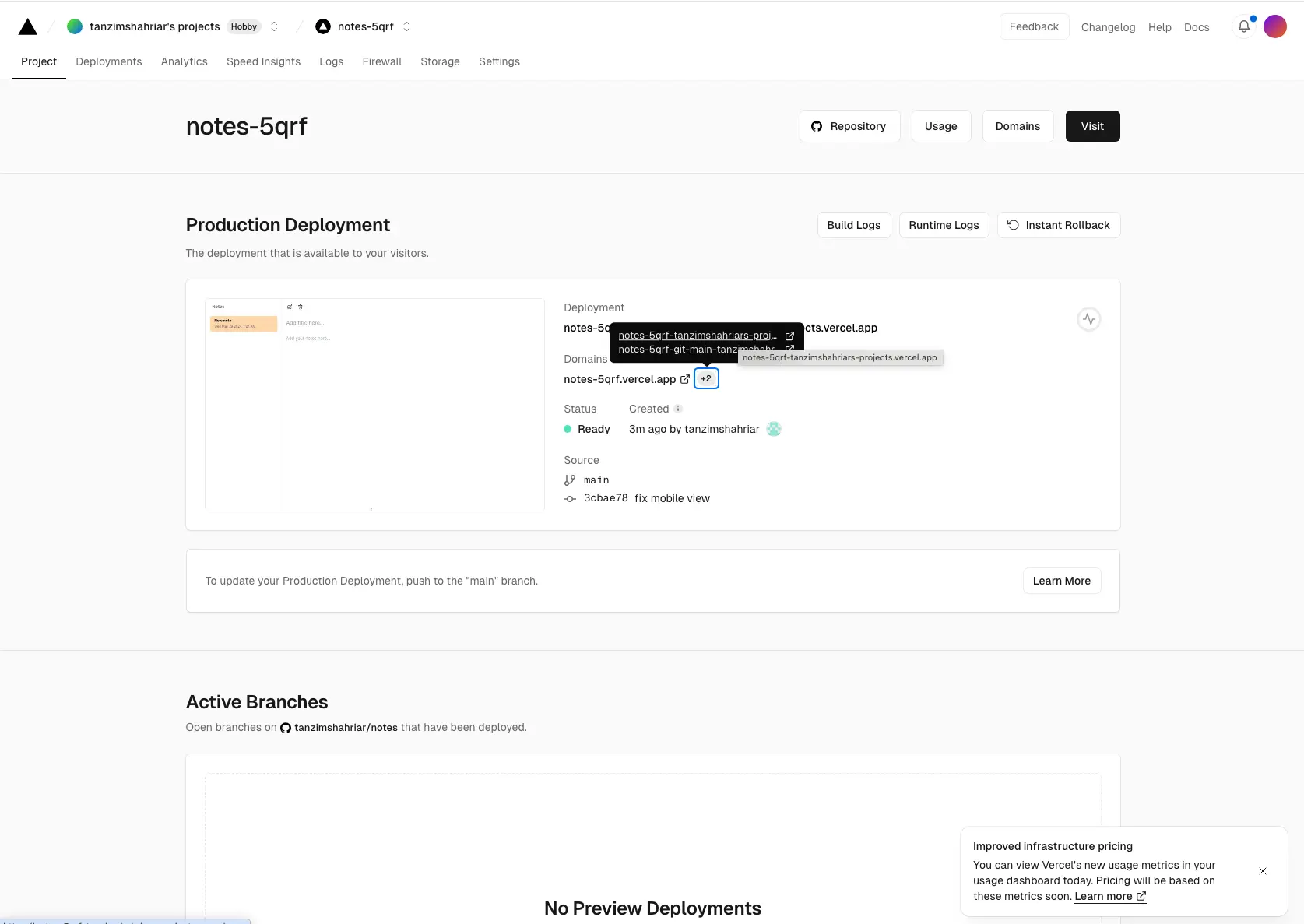The width and height of the screenshot is (1304, 924).
Task: Click tanzimshahriar's projects team name
Action: pos(155,26)
